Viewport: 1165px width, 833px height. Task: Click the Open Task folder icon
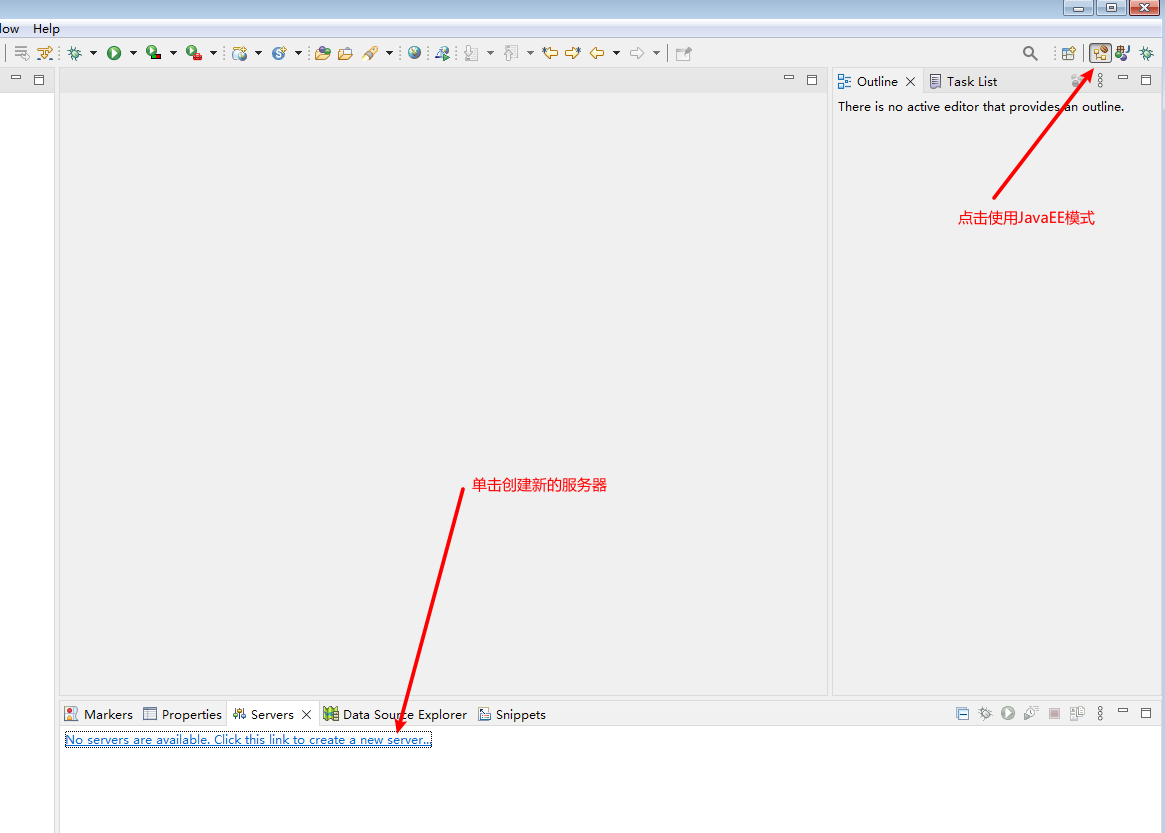click(x=345, y=53)
